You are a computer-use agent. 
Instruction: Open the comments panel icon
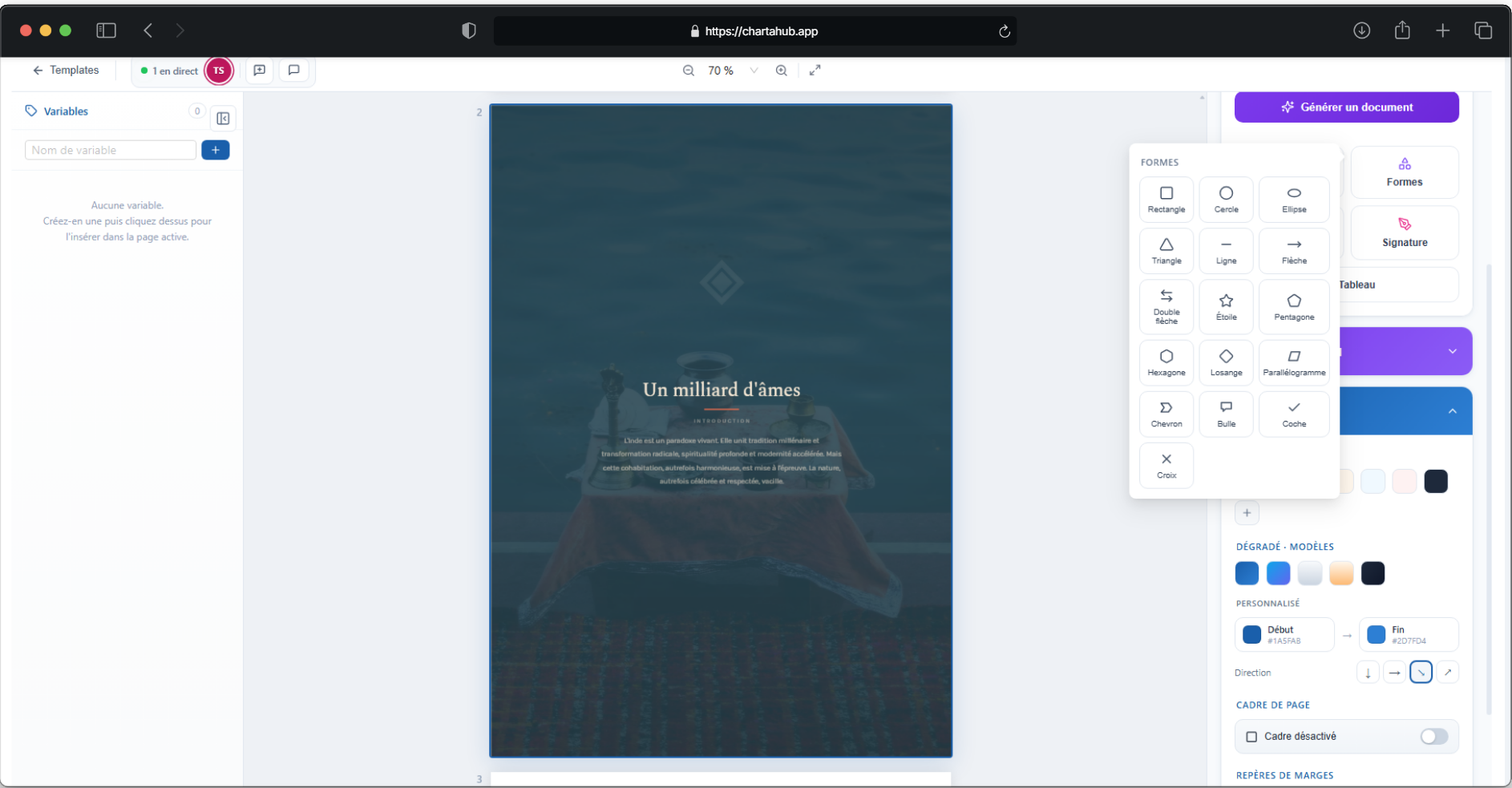[294, 71]
